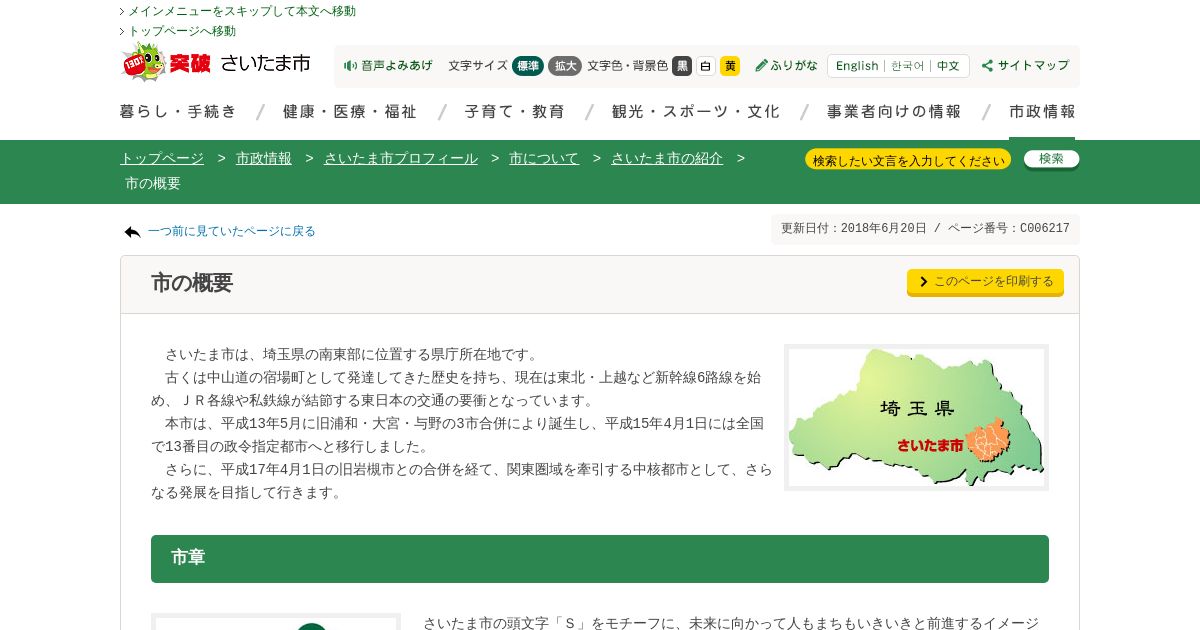Screen dimensions: 1200x630
Task: Go to 市について breadcrumb
Action: tap(544, 158)
